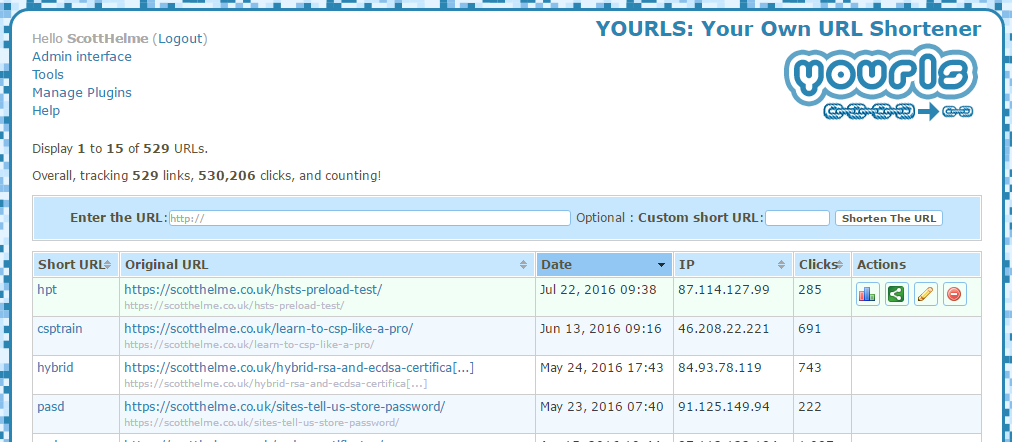Open the sites-tell-us-store-password original URL

point(285,407)
